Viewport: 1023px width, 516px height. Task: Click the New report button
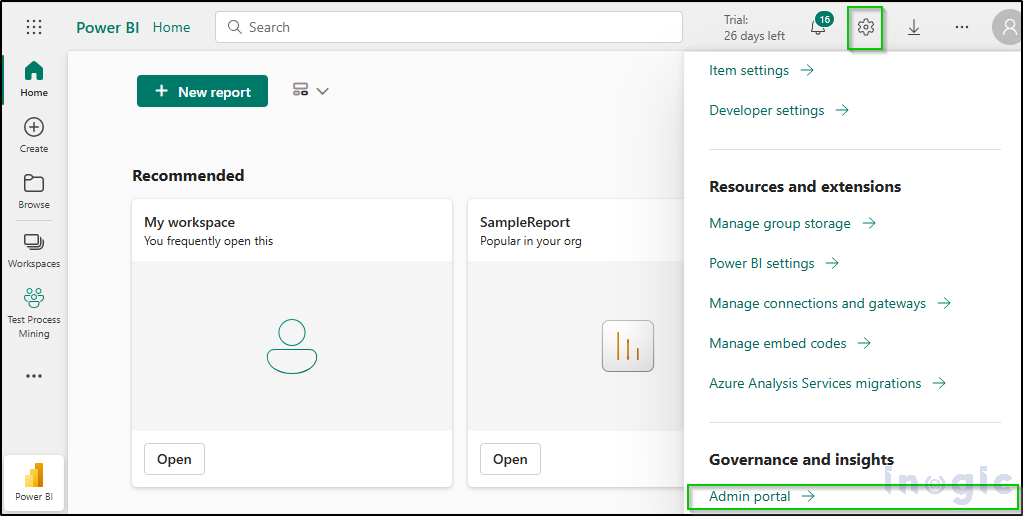coord(202,91)
